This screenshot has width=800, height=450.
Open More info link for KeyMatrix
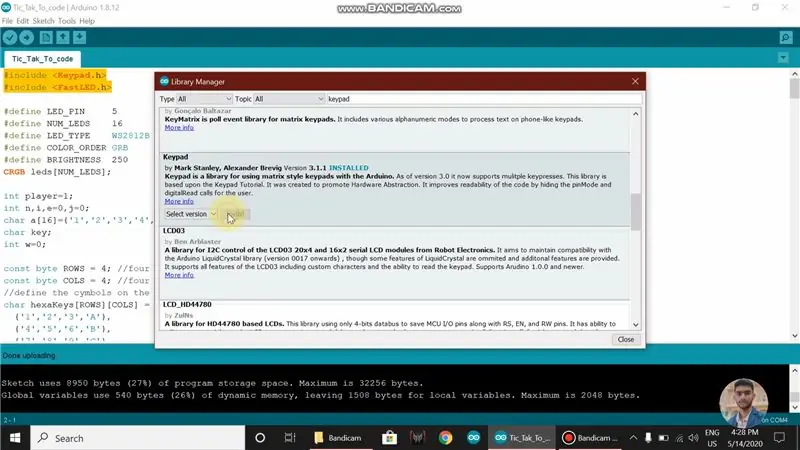click(x=179, y=128)
